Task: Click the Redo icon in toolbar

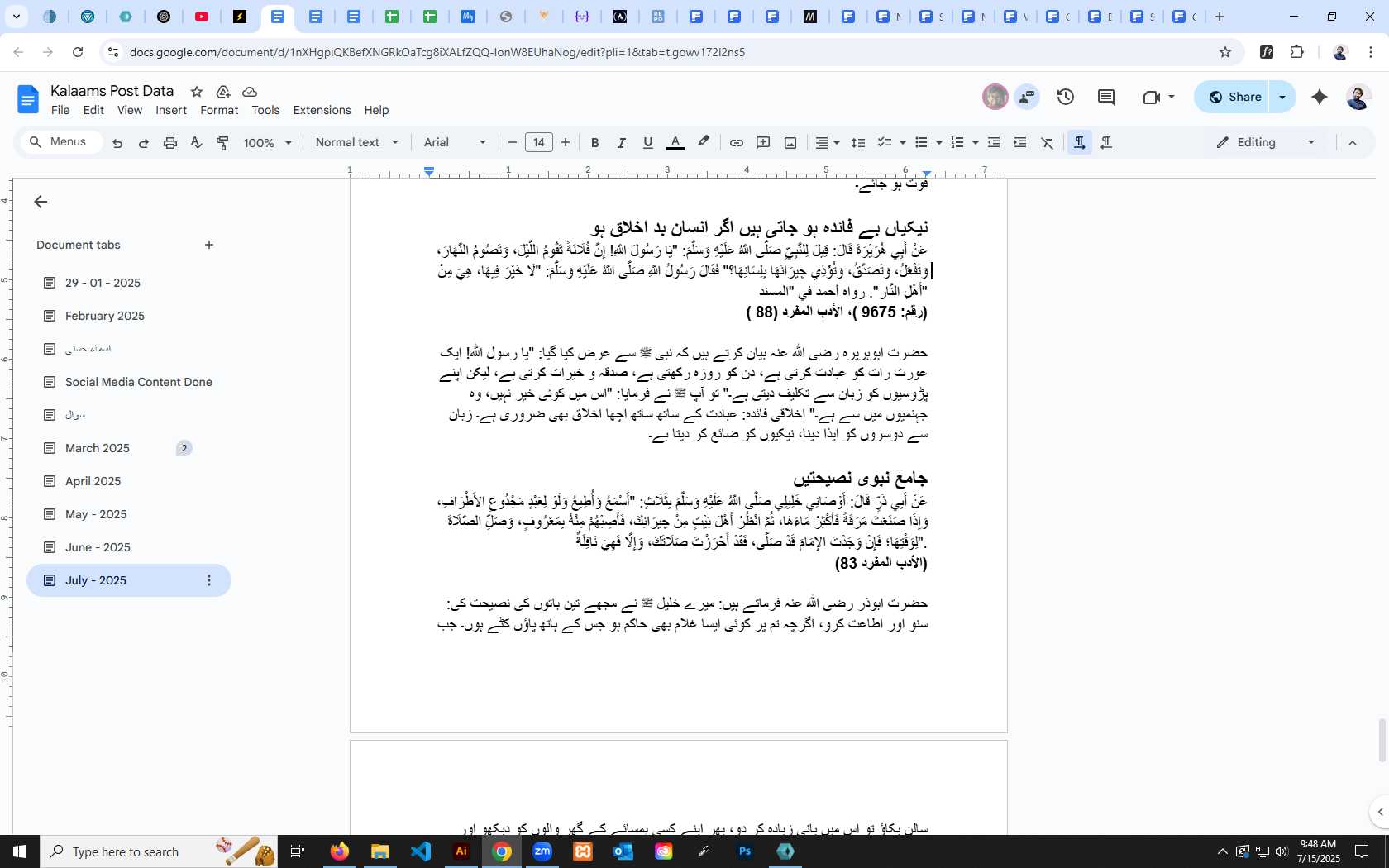Action: click(143, 143)
